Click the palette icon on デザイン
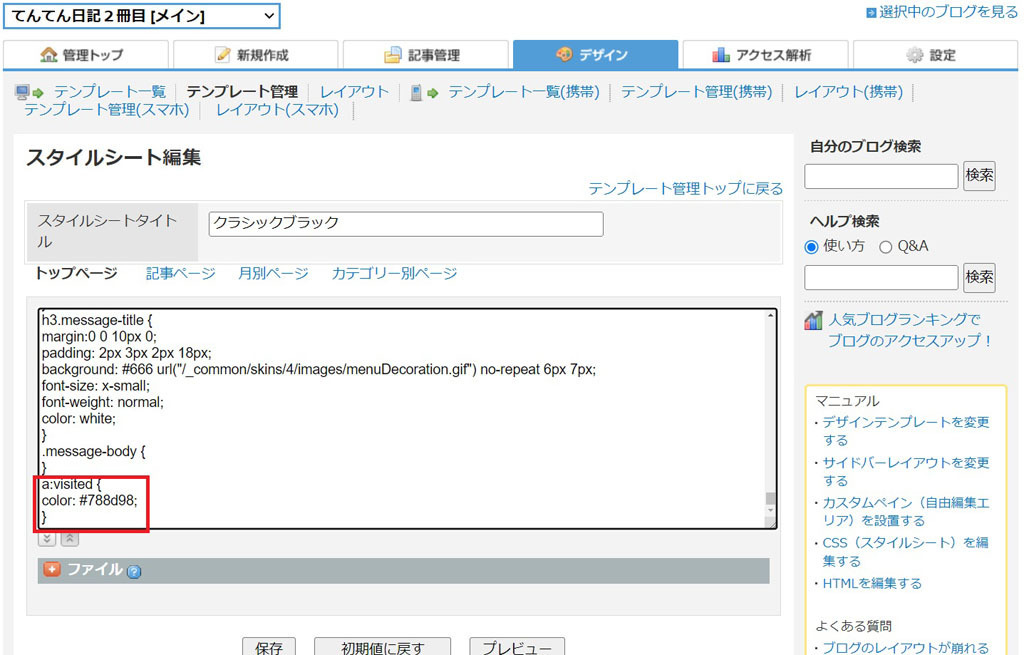 564,54
